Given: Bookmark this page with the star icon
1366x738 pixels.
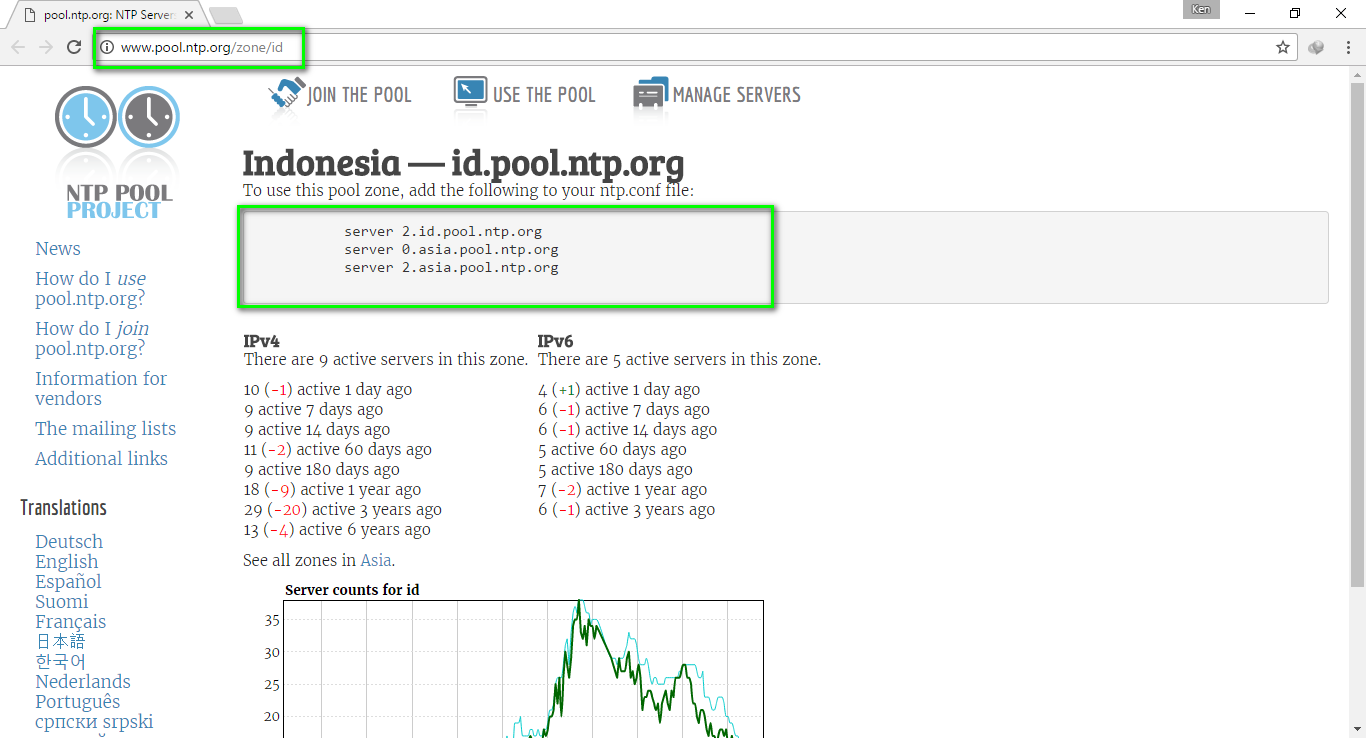Looking at the screenshot, I should click(1283, 47).
